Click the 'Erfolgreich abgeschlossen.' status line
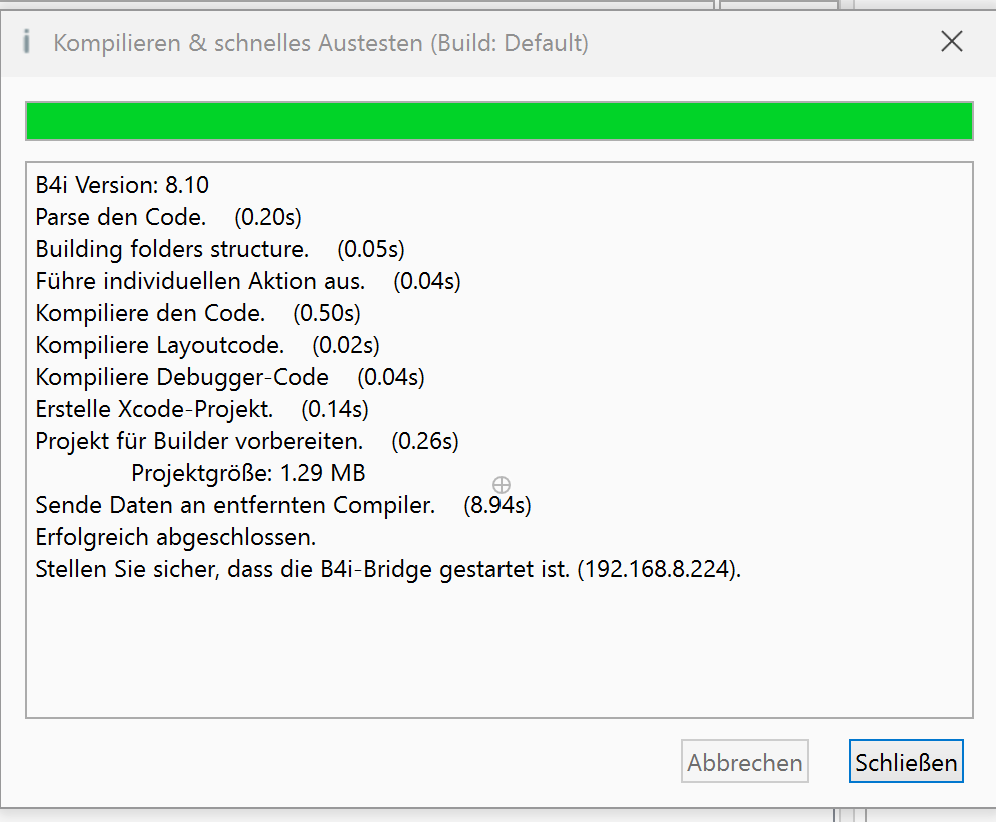 coord(176,537)
